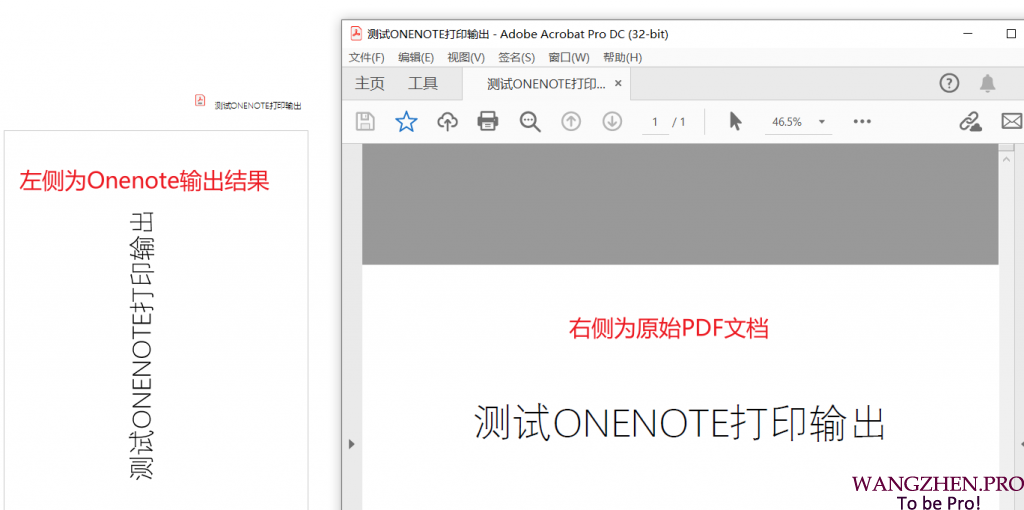Go to the next page with the down arrow
The image size is (1024, 510).
pyautogui.click(x=612, y=121)
